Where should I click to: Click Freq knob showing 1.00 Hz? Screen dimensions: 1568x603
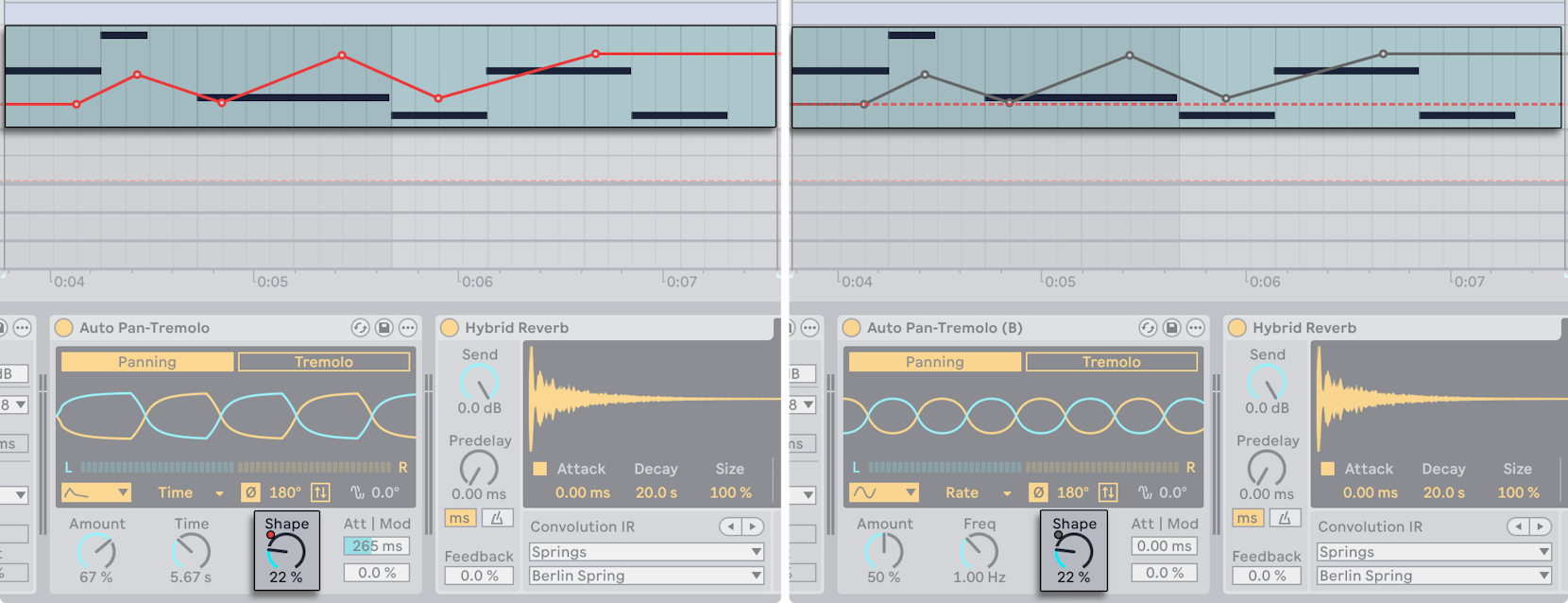[980, 551]
